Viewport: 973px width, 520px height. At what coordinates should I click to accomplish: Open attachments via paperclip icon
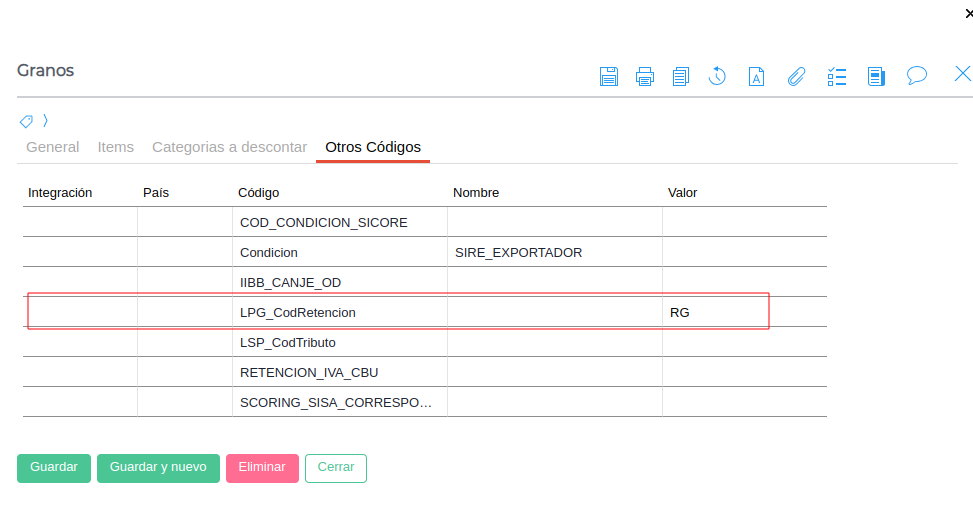coord(796,76)
